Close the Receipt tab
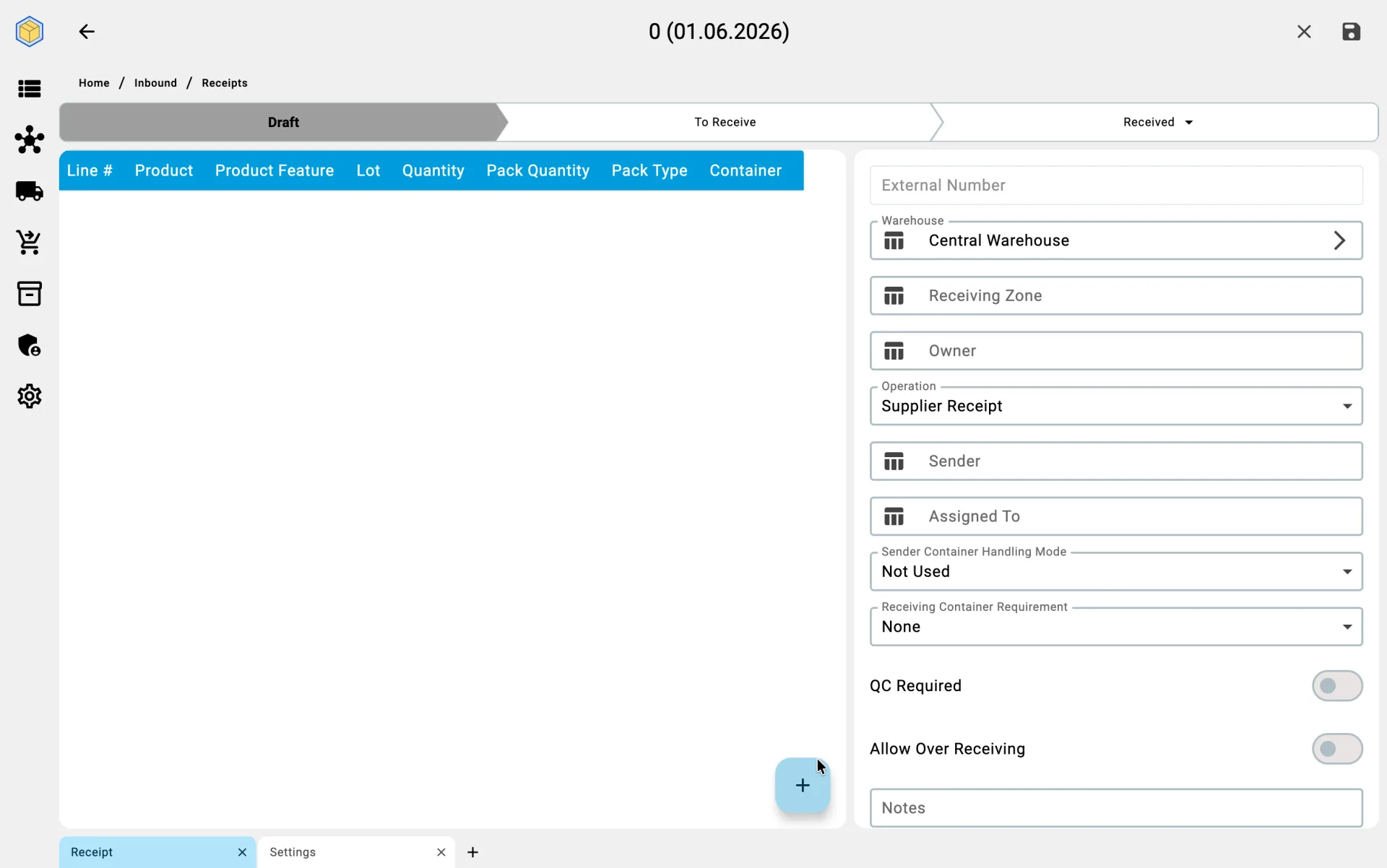 pos(242,852)
